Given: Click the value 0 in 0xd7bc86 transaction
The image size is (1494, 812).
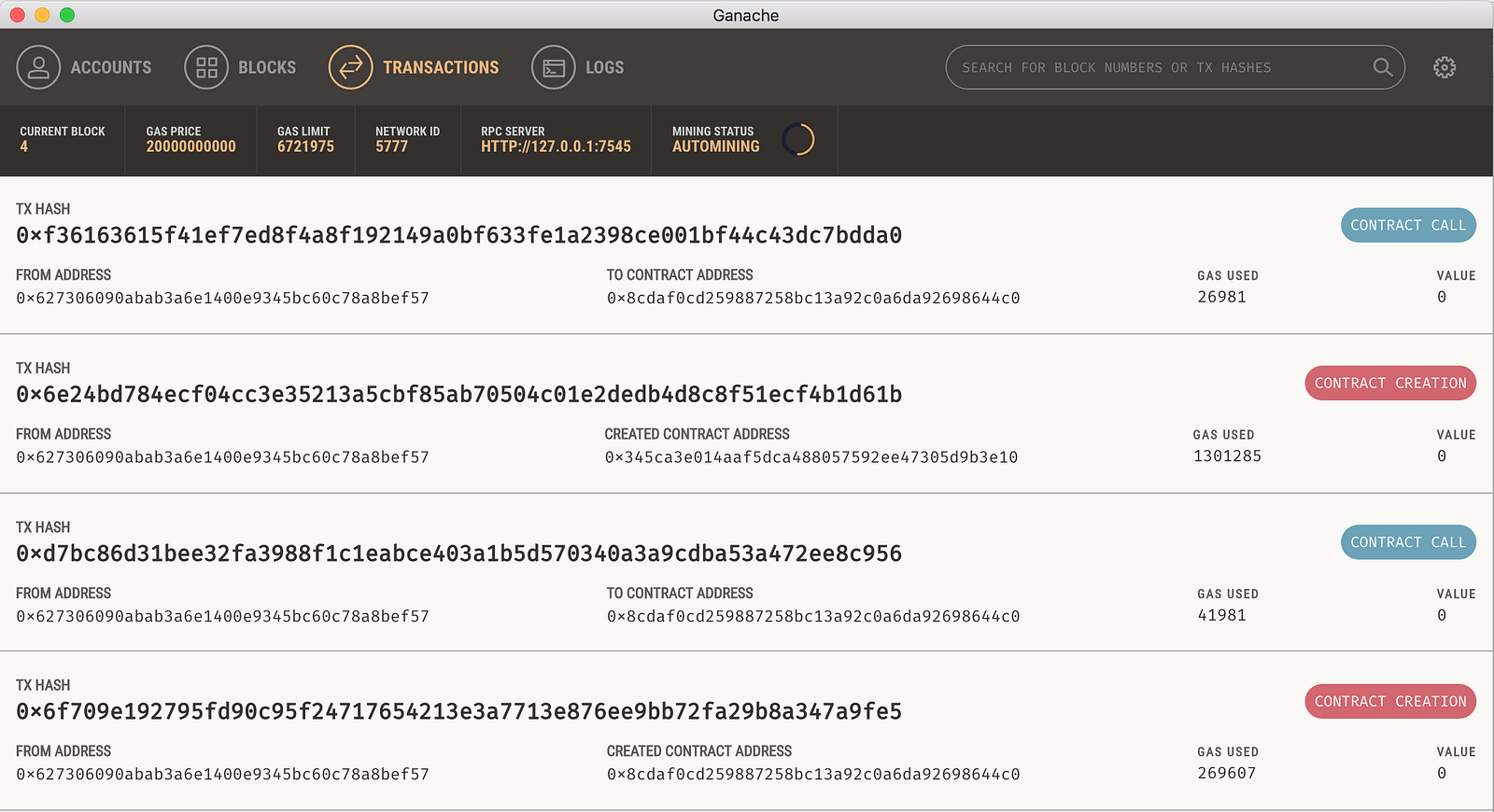Looking at the screenshot, I should (1442, 615).
